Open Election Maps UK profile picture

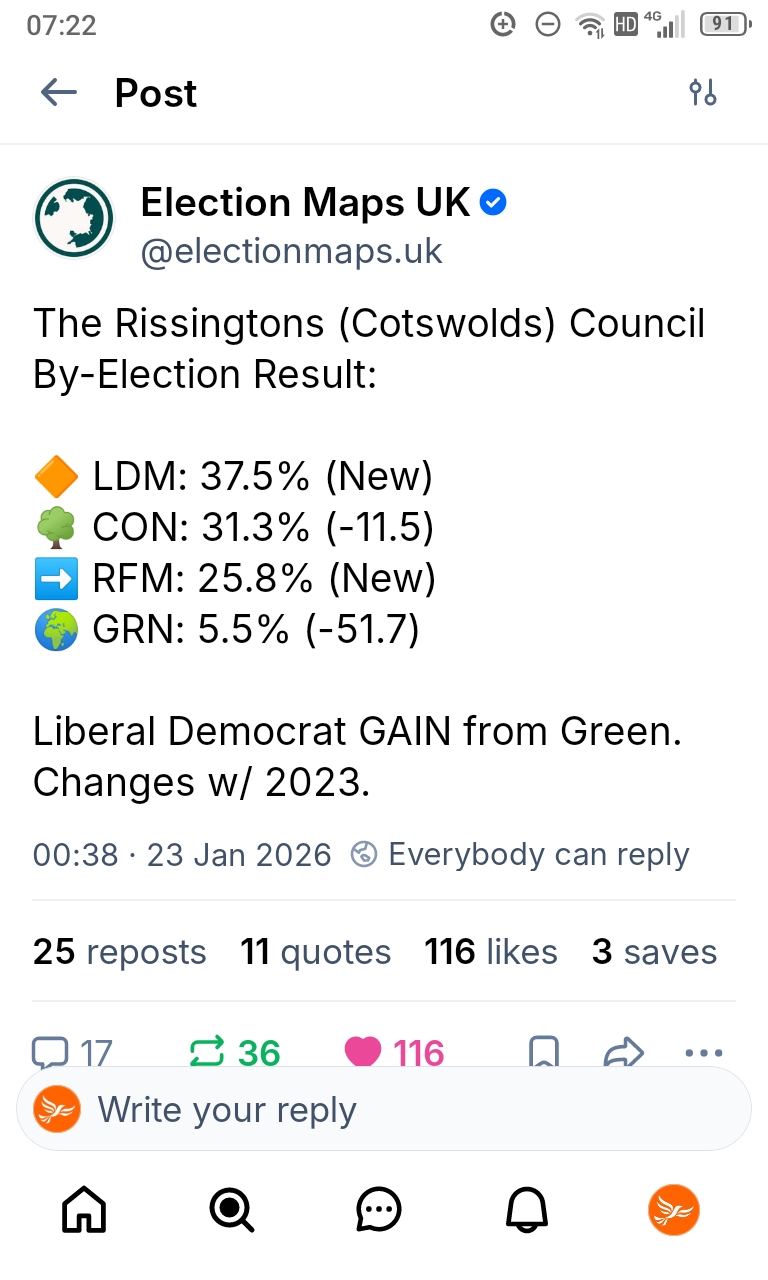[75, 218]
